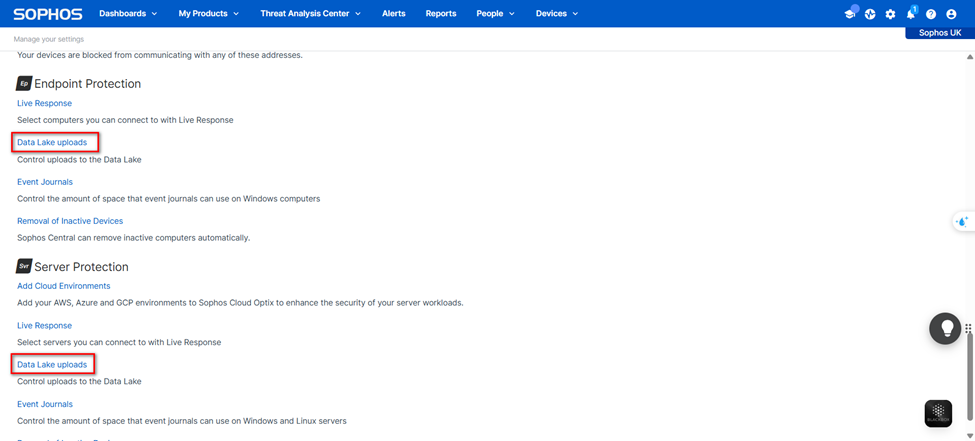
Task: Open the help question mark icon
Action: (931, 14)
